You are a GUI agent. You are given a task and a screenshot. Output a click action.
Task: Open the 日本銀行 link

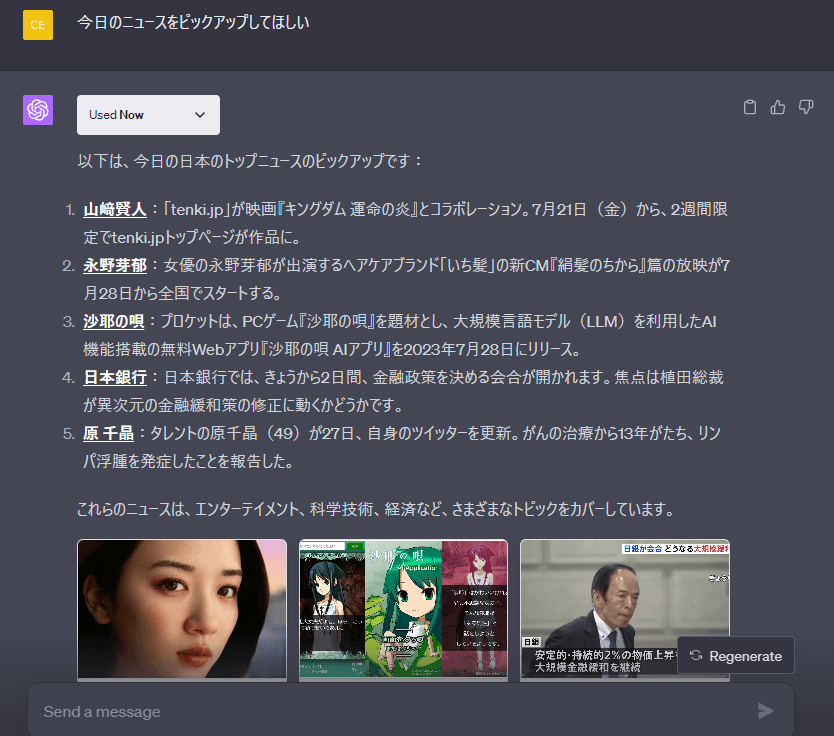(x=115, y=378)
